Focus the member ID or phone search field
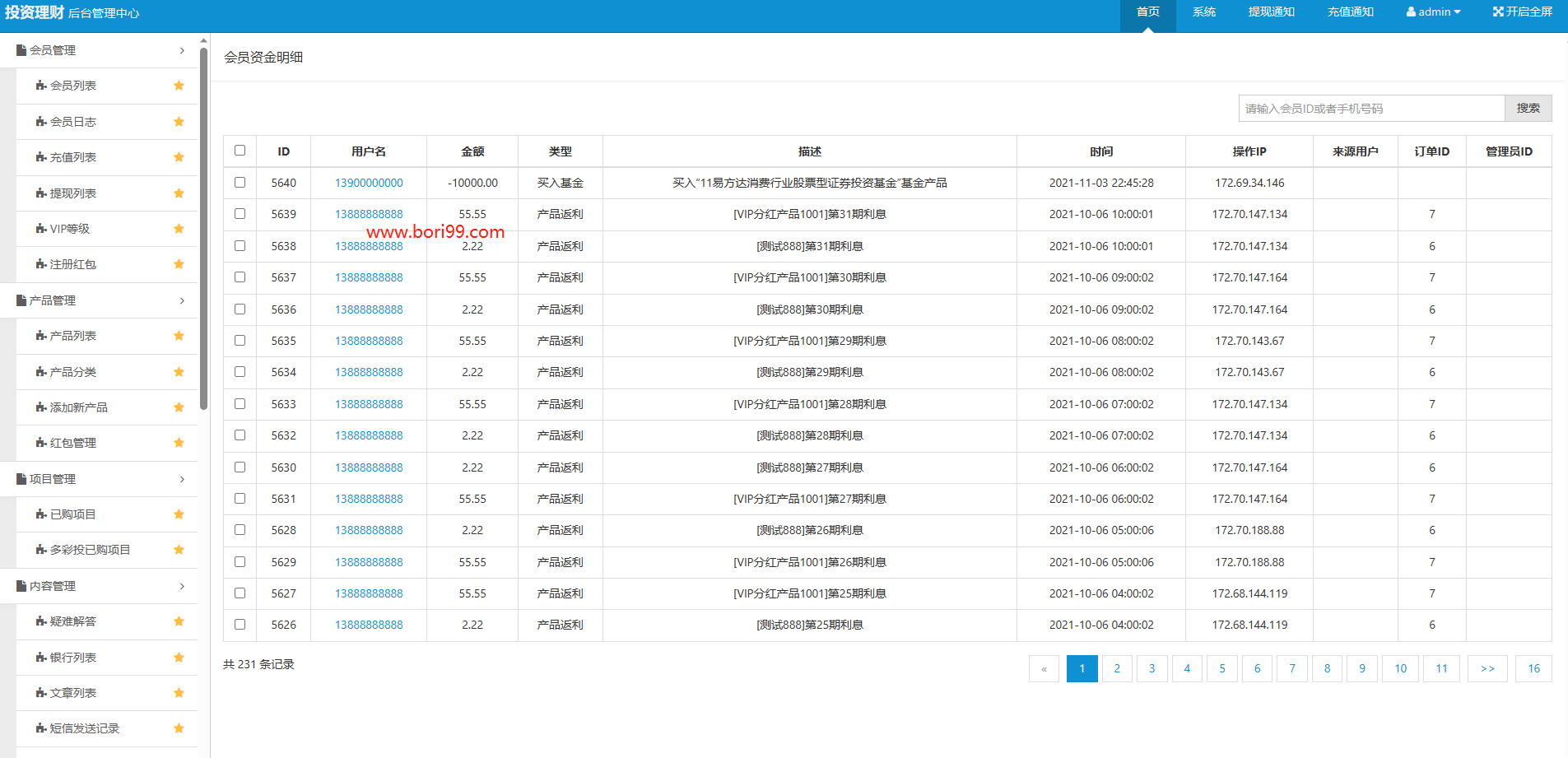This screenshot has width=1568, height=758. tap(1372, 109)
